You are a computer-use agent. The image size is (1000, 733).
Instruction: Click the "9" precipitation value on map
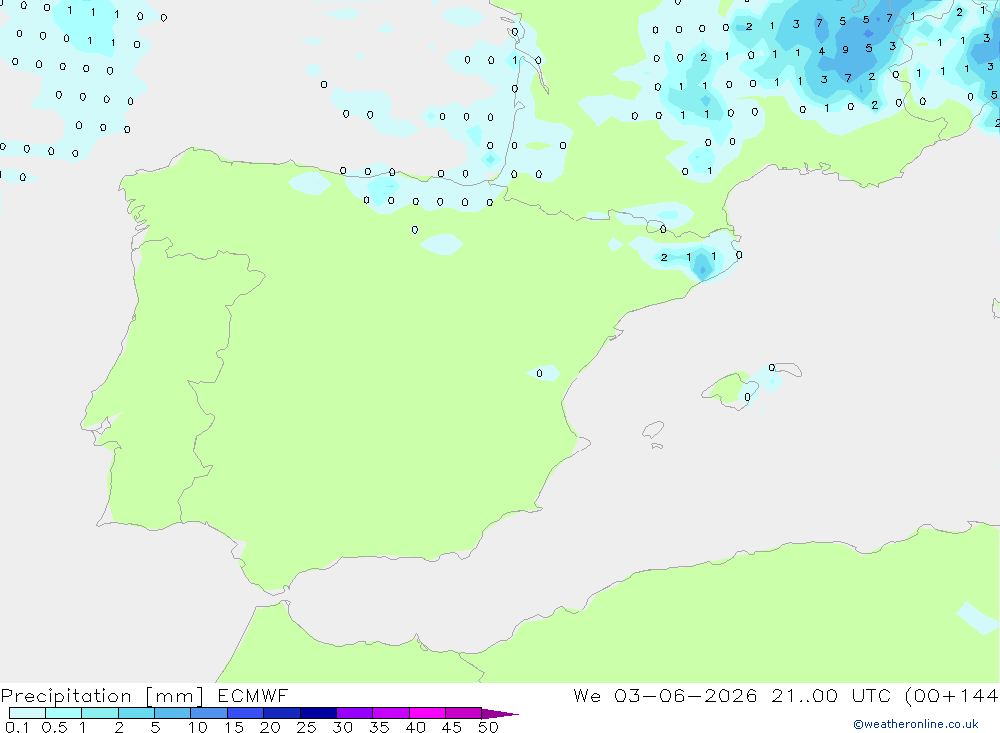click(845, 49)
